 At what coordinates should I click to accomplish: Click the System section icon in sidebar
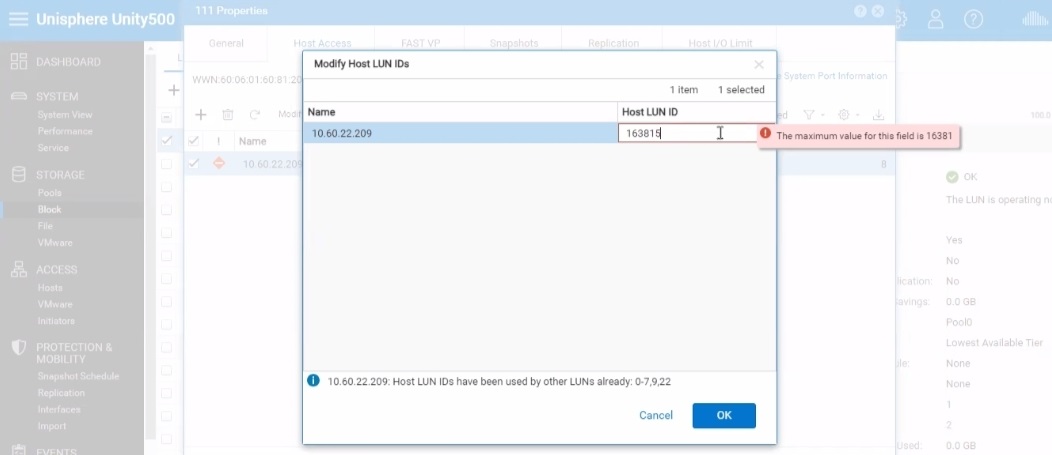coord(19,96)
